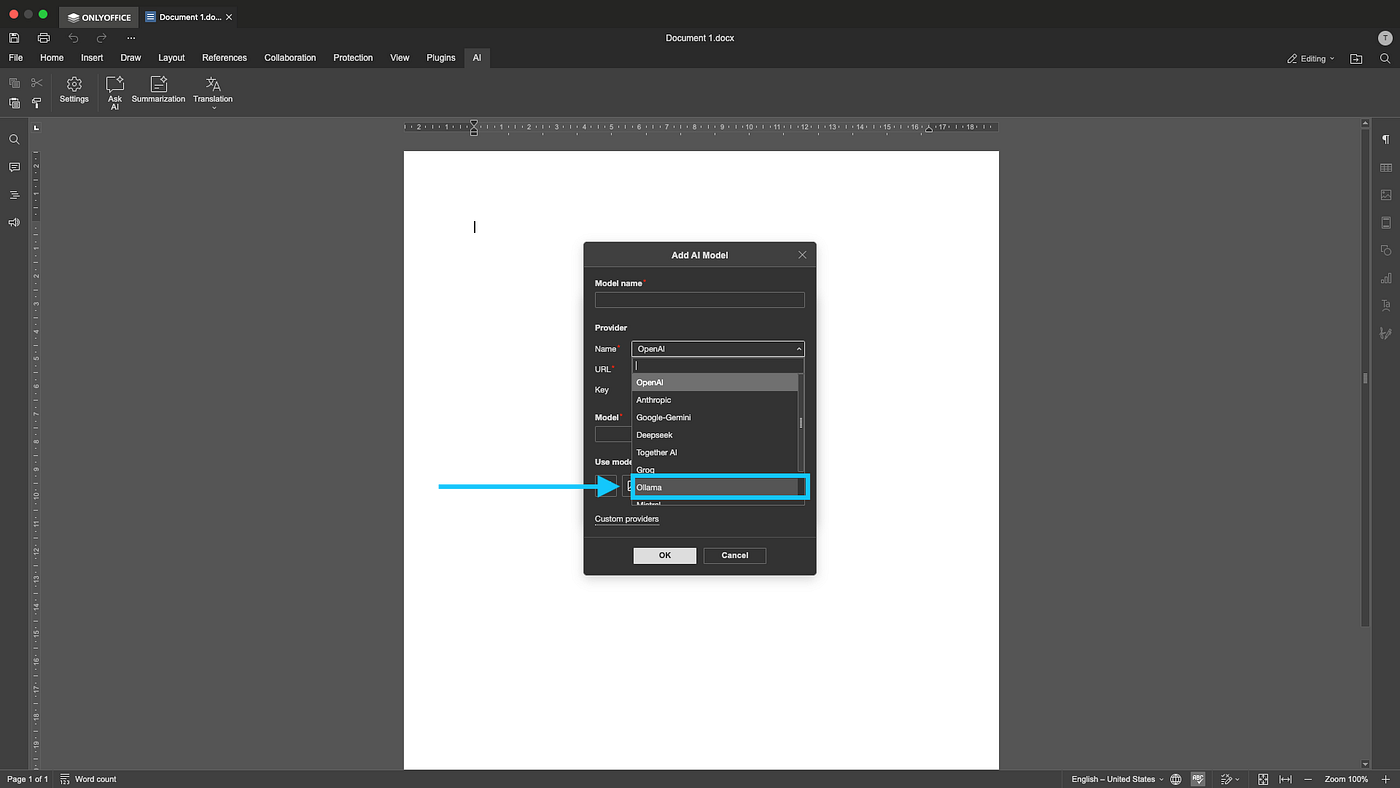Run the AI Summarization tool

[x=159, y=90]
